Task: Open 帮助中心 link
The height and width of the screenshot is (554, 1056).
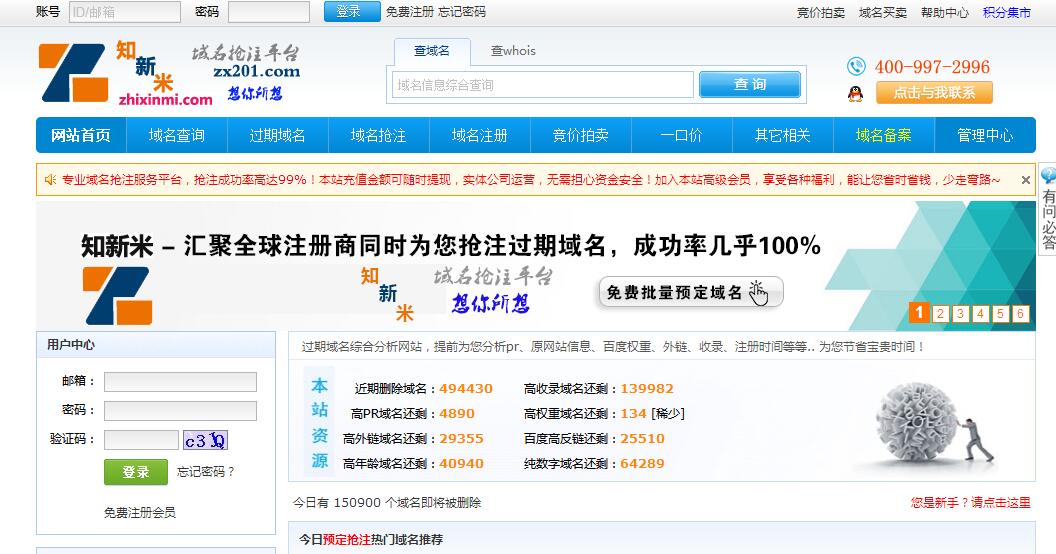Action: (x=945, y=13)
